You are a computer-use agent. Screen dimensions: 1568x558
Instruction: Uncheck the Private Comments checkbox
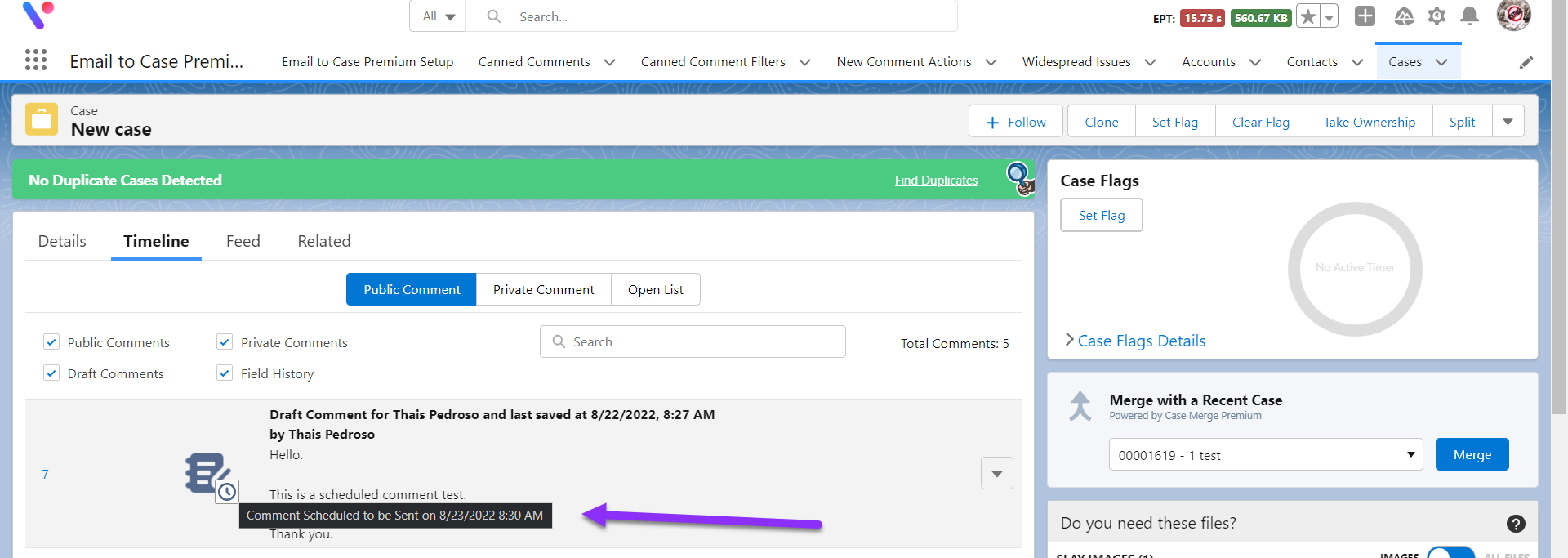pyautogui.click(x=225, y=341)
